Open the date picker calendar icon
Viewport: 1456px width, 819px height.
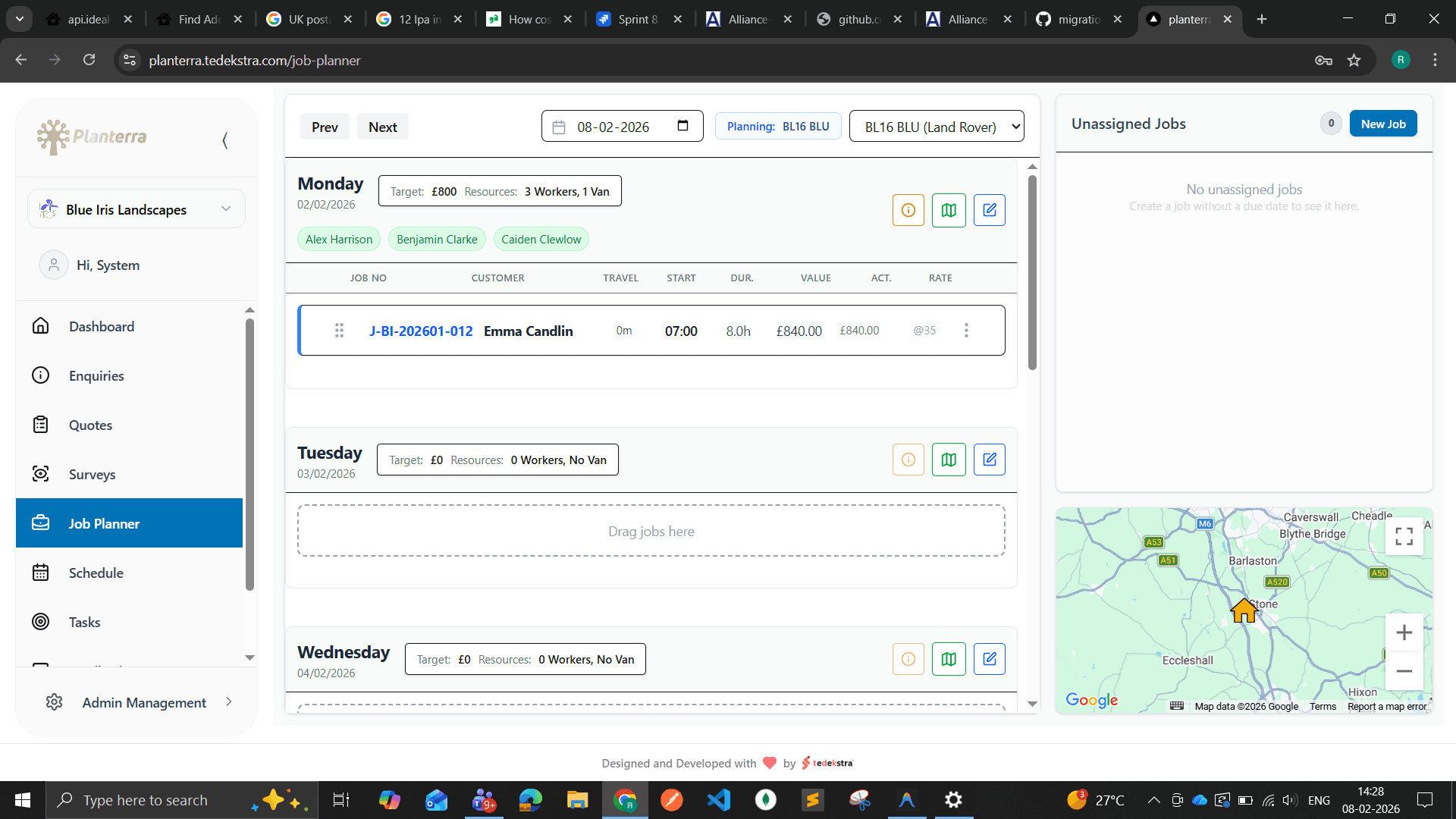[682, 126]
